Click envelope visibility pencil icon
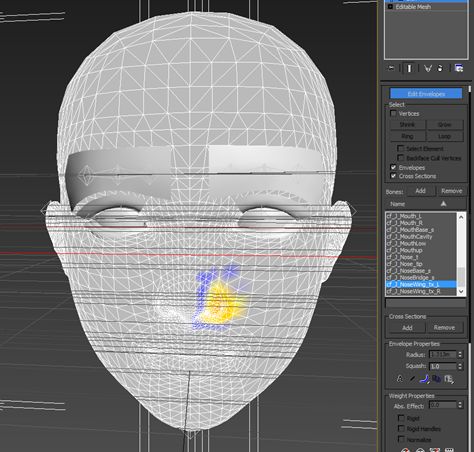Image resolution: width=474 pixels, height=452 pixels. pyautogui.click(x=412, y=379)
